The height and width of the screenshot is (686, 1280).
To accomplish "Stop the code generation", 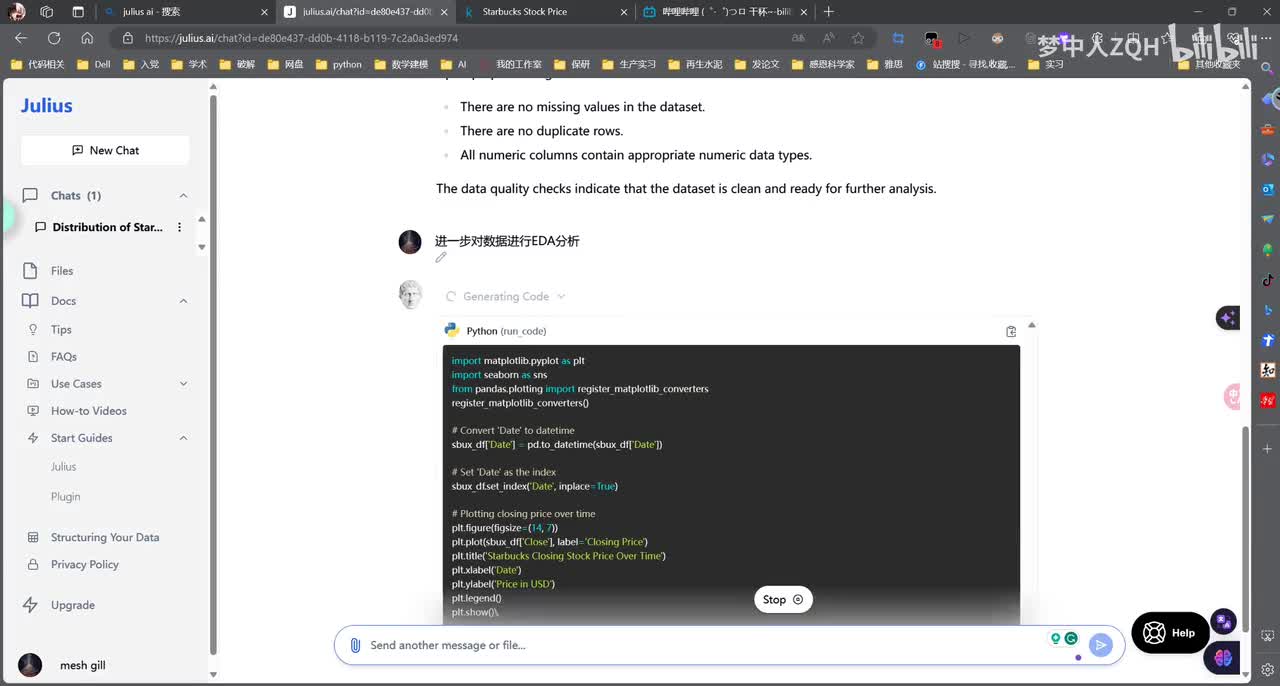I will coord(783,600).
